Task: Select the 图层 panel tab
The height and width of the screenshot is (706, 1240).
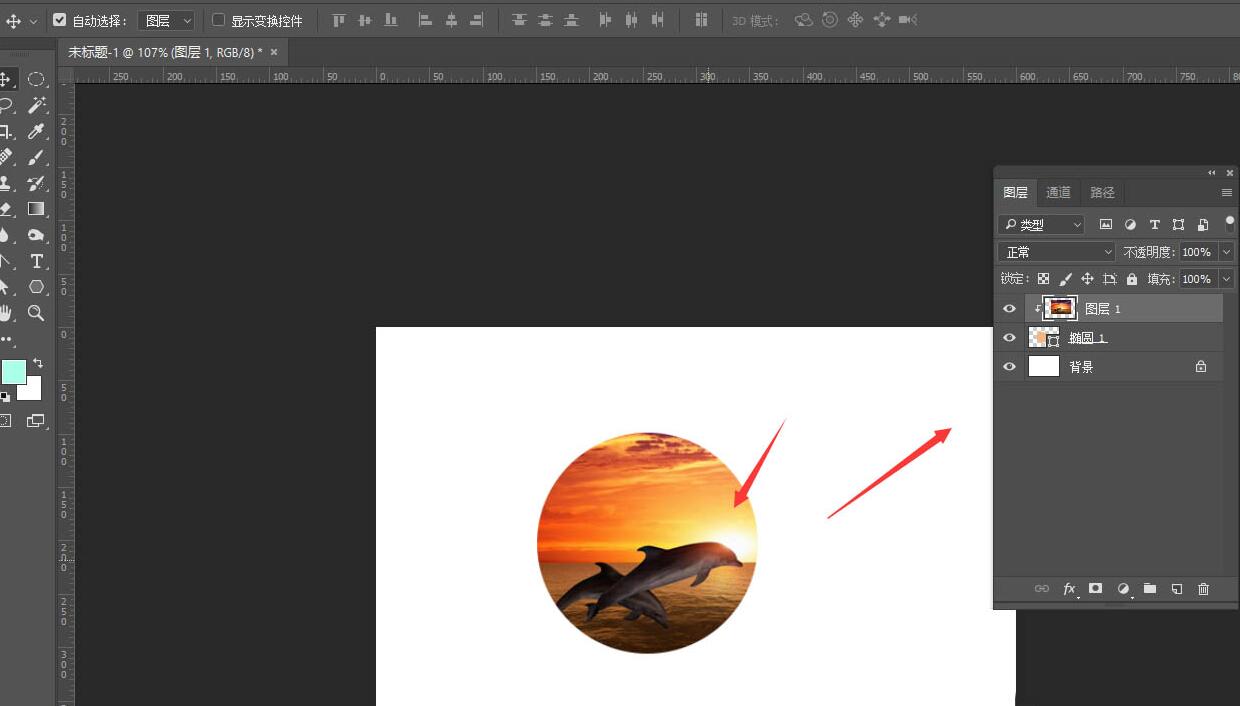Action: (x=1015, y=192)
